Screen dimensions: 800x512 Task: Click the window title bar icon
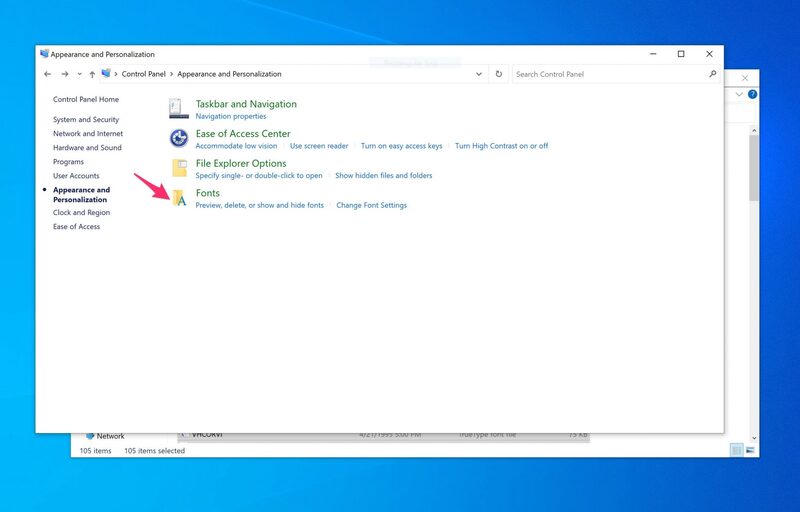coord(44,54)
